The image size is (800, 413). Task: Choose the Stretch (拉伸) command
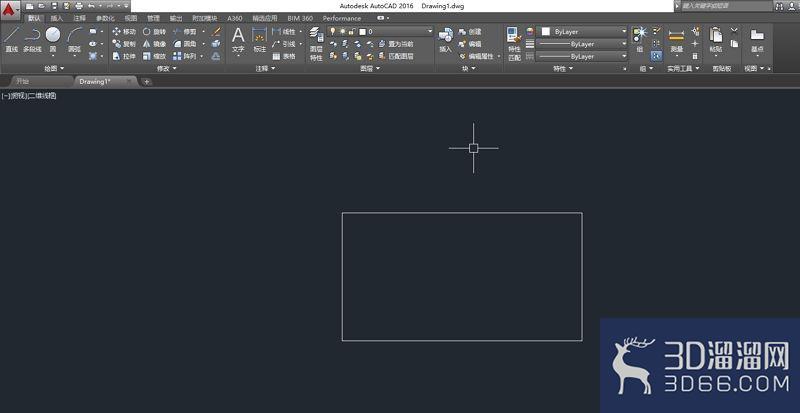point(124,56)
